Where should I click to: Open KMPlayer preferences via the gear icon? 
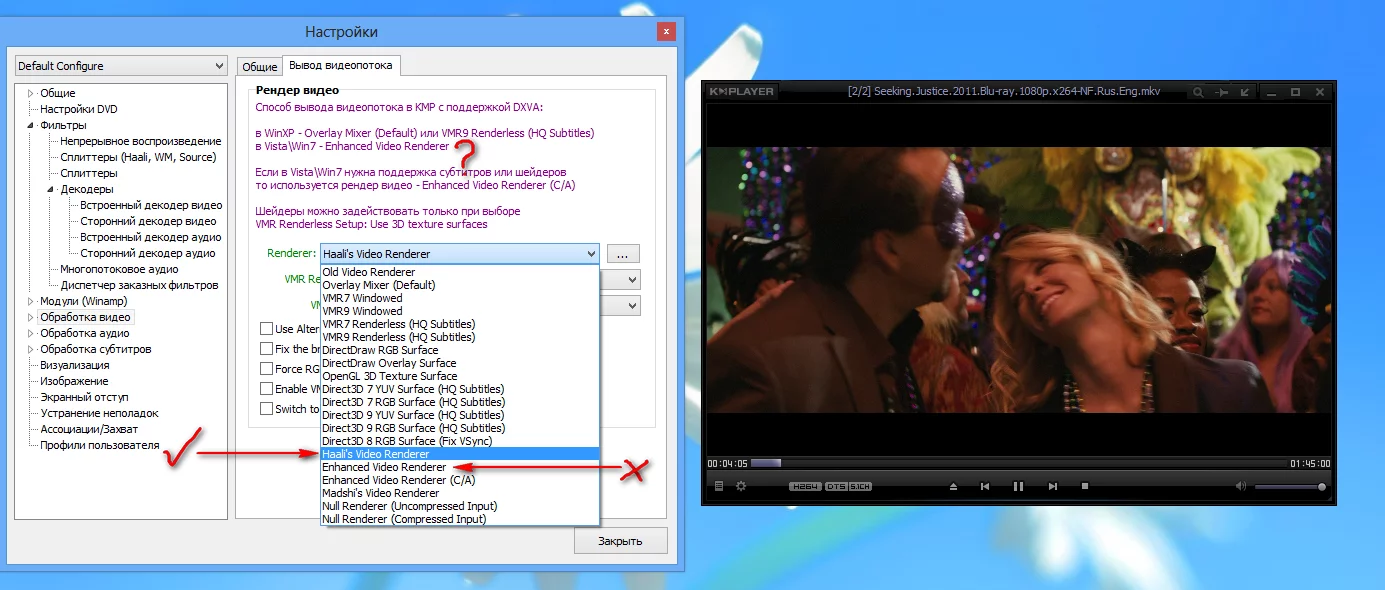(x=741, y=486)
